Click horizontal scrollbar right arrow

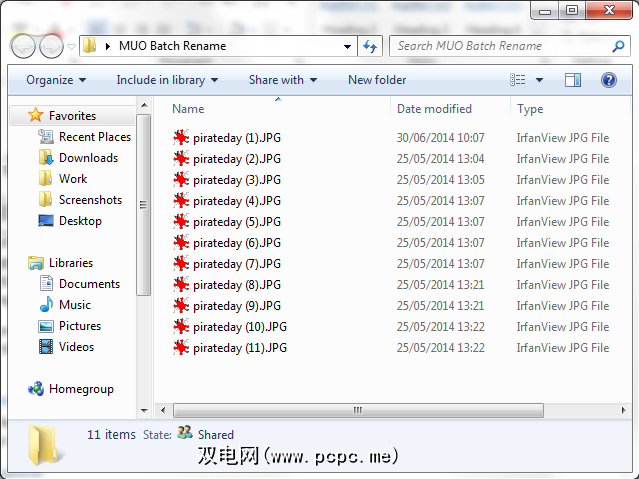point(623,410)
